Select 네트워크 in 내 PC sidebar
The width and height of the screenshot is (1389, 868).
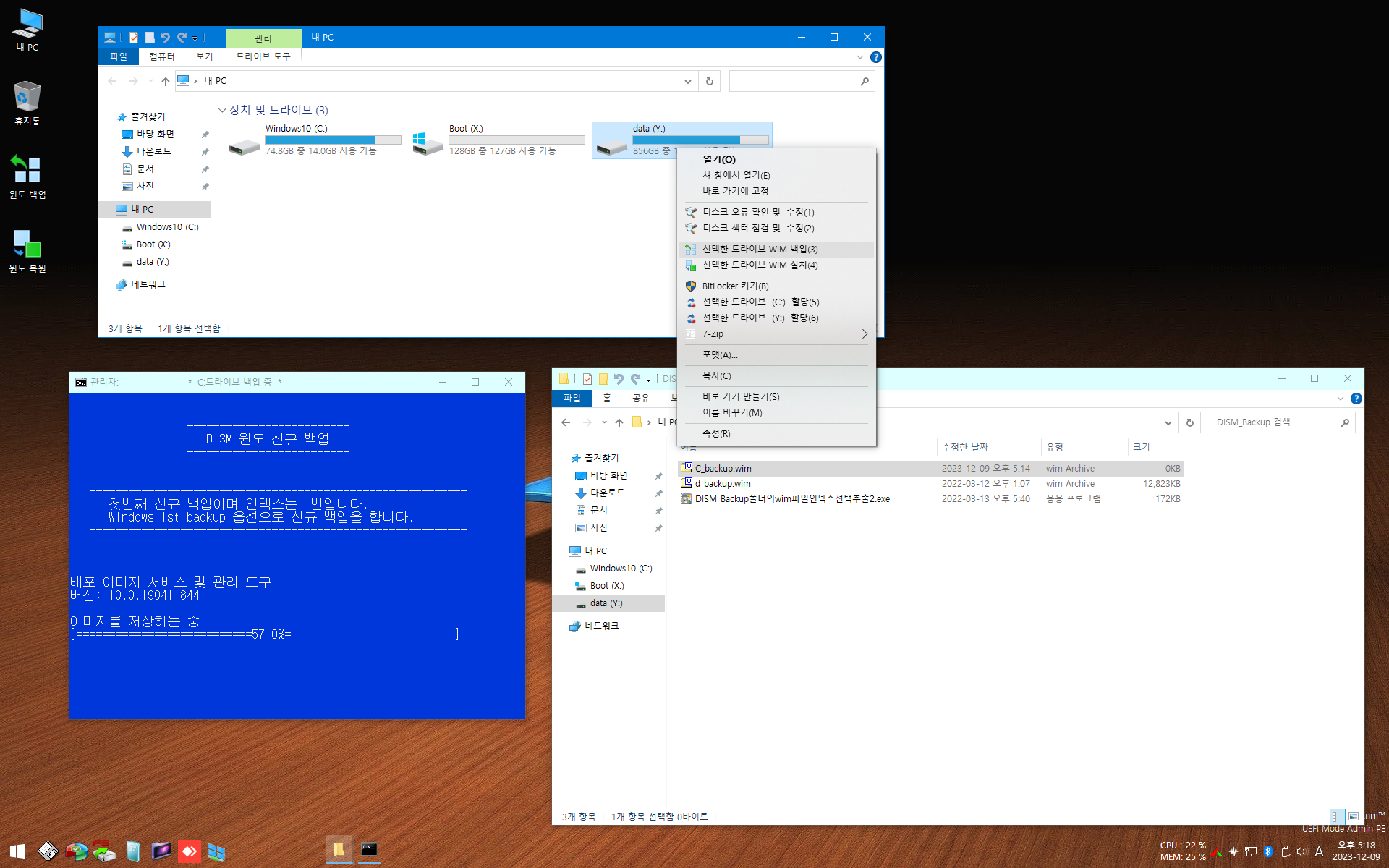pos(148,284)
